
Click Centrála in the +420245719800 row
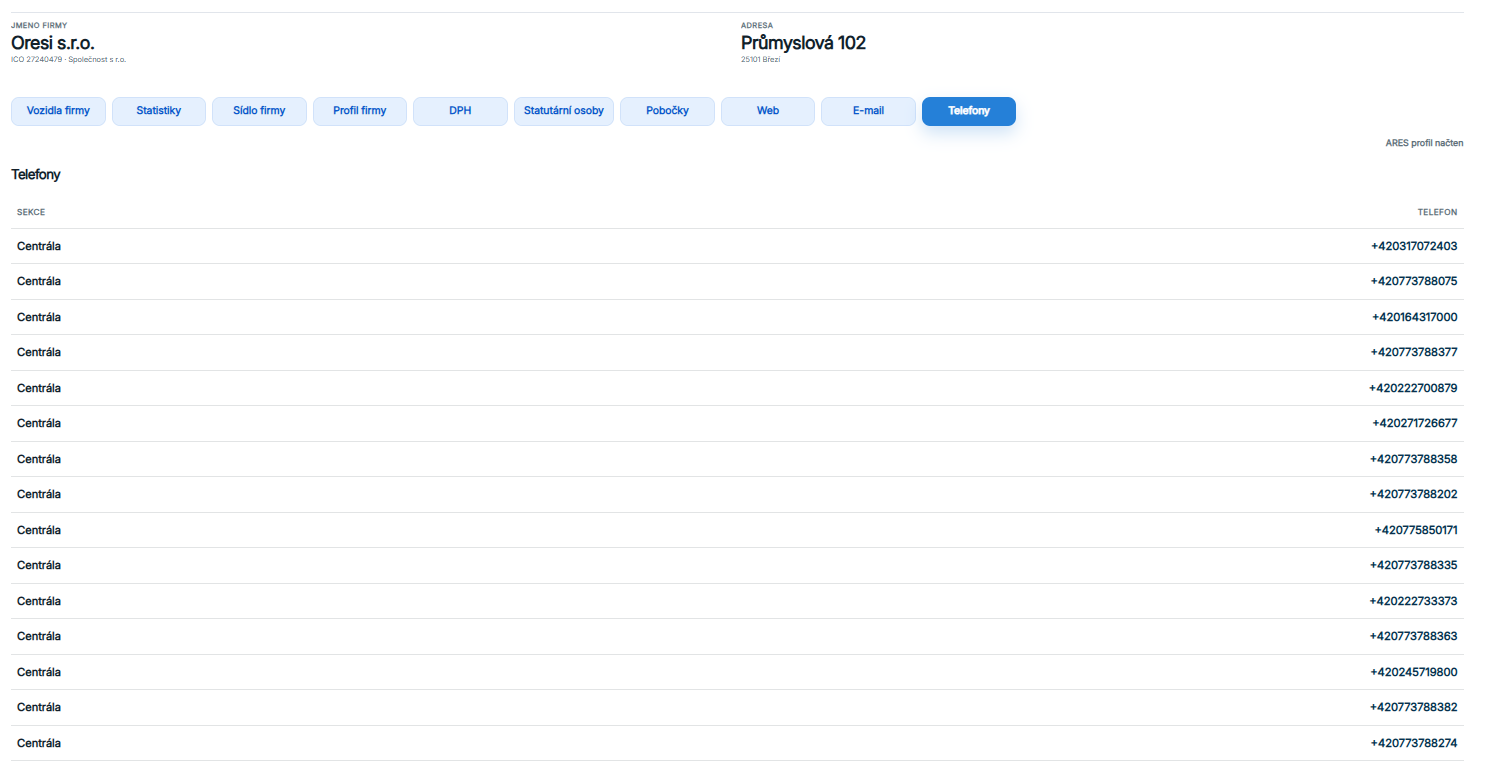pos(39,672)
